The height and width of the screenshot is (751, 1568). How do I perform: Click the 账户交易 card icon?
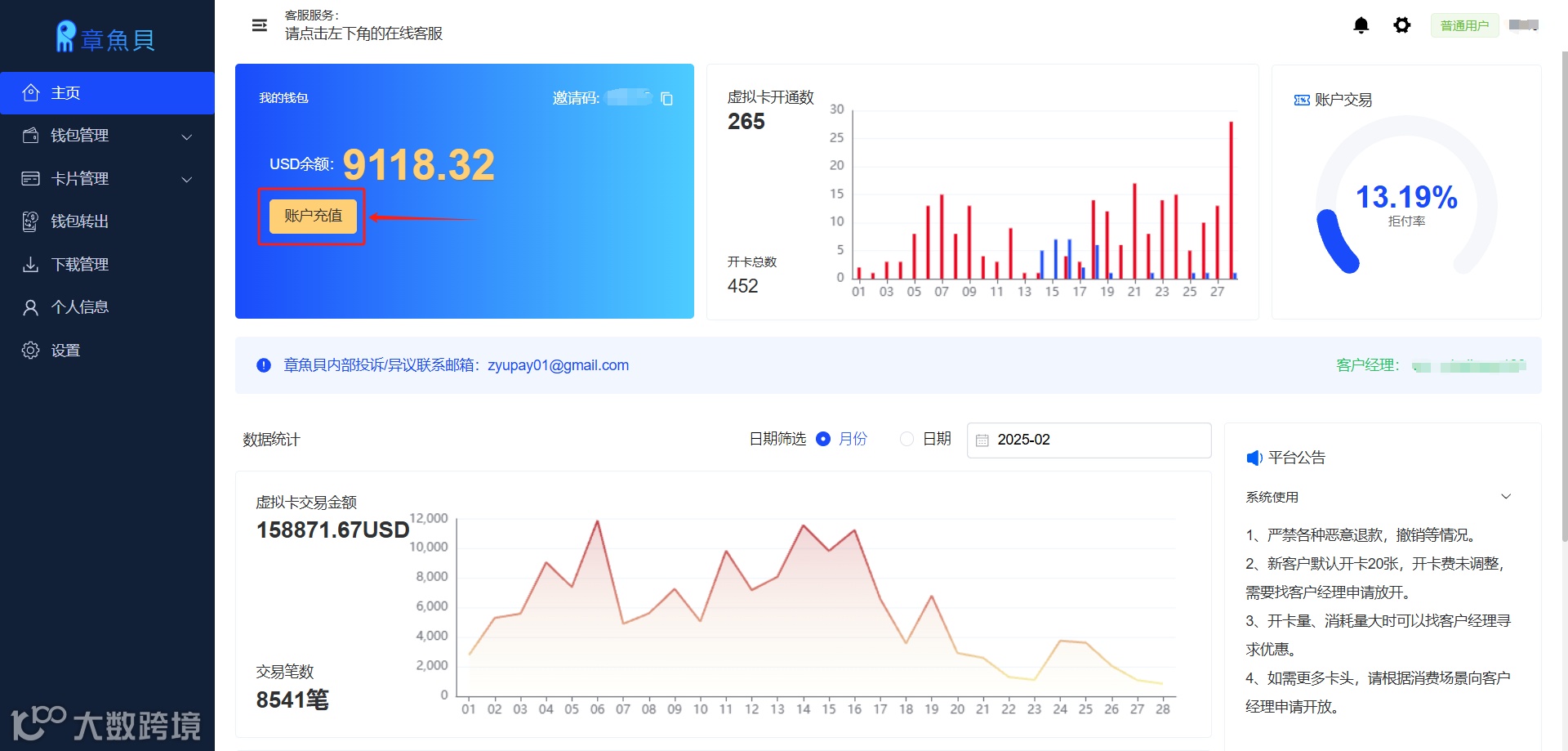[x=1302, y=101]
